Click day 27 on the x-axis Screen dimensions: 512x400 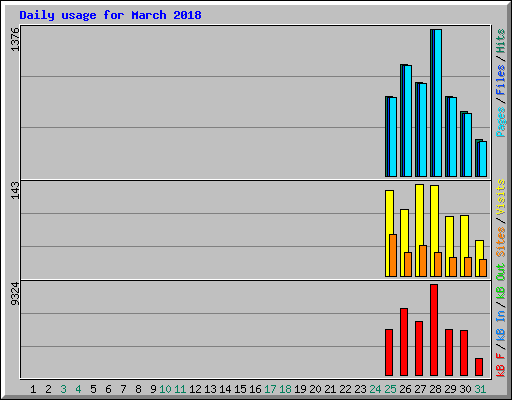pyautogui.click(x=420, y=389)
